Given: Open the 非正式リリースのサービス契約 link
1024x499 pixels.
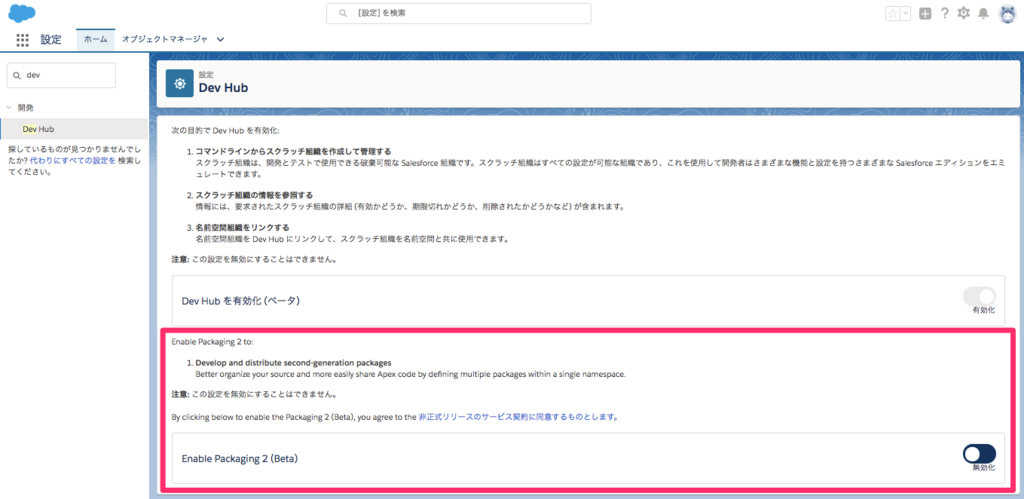Looking at the screenshot, I should [518, 416].
